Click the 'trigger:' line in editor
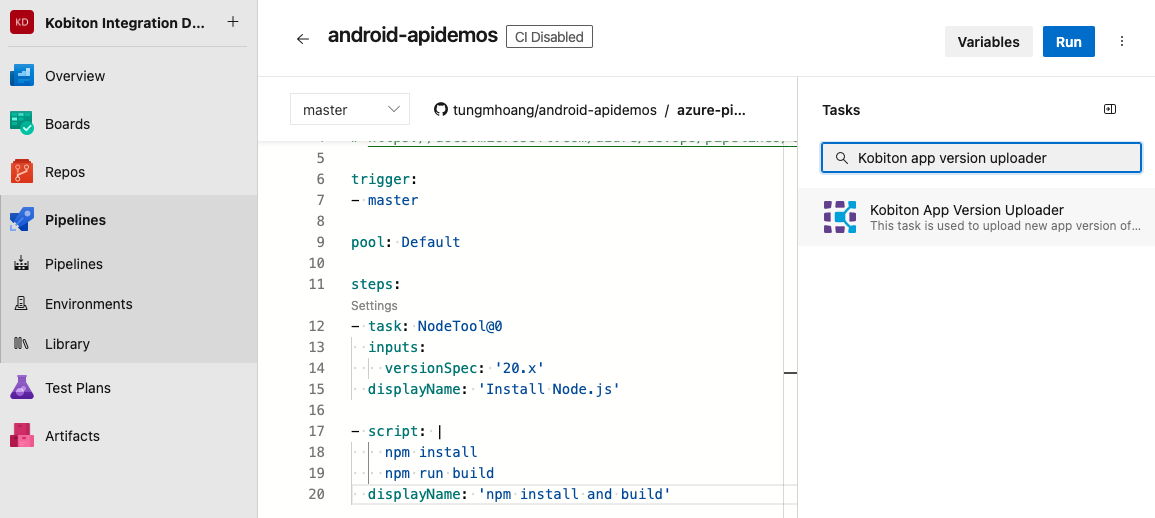1155x518 pixels. point(383,179)
